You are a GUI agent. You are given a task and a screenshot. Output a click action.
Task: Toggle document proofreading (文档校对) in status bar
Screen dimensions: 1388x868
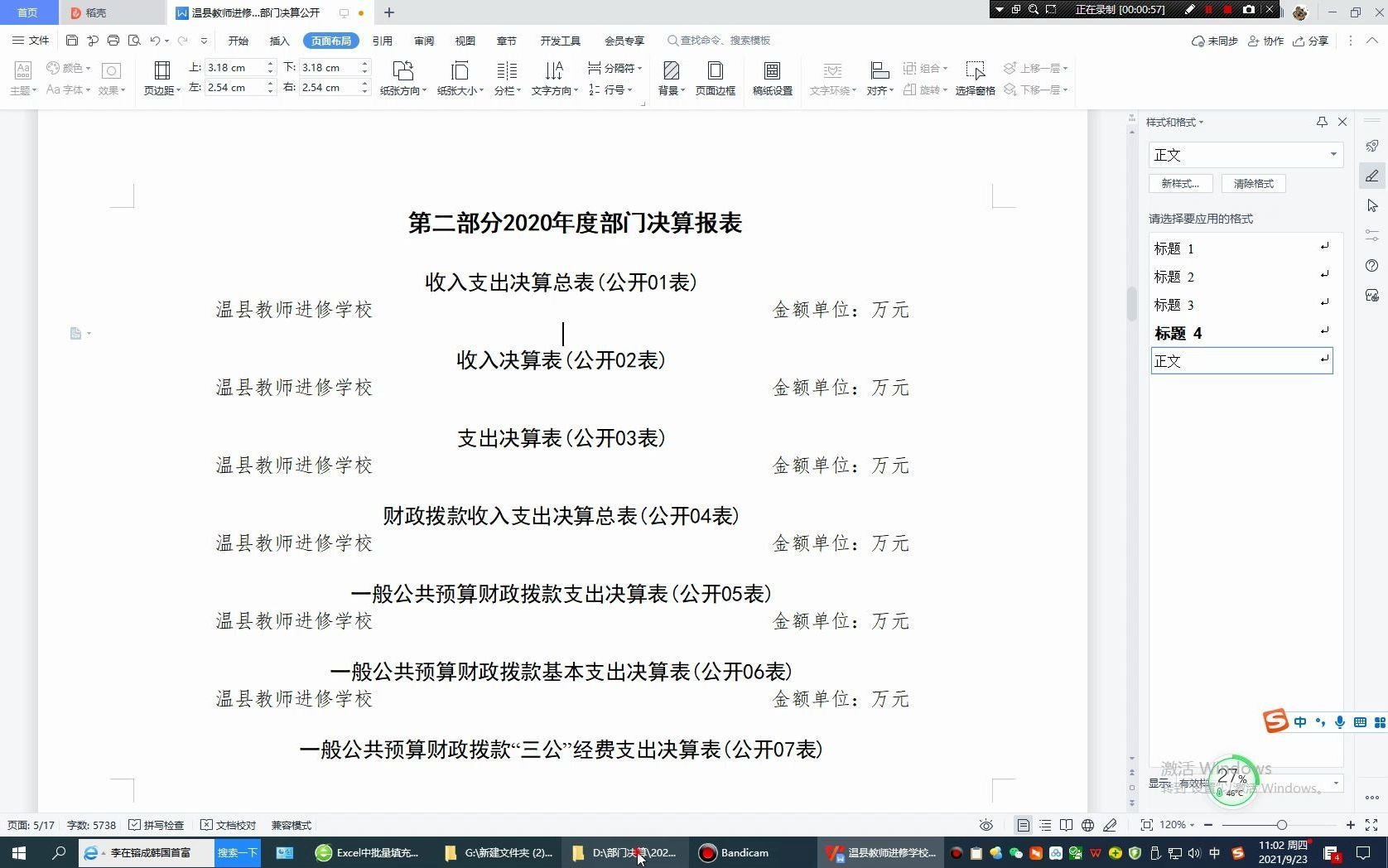[229, 825]
